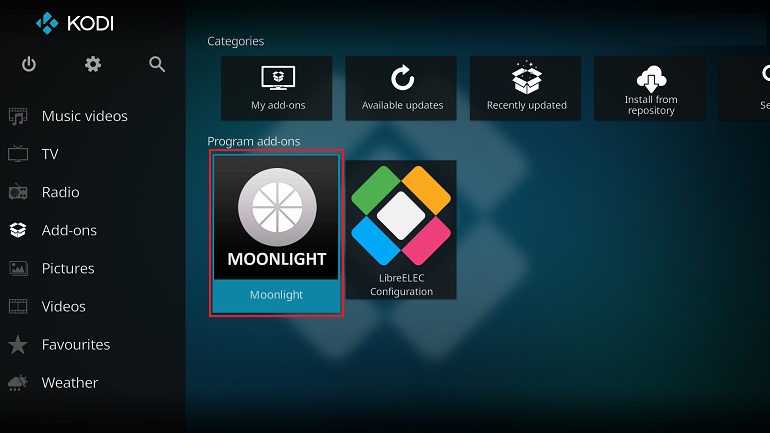The height and width of the screenshot is (433, 770).
Task: Launch the Moonlight add-on
Action: click(x=276, y=234)
